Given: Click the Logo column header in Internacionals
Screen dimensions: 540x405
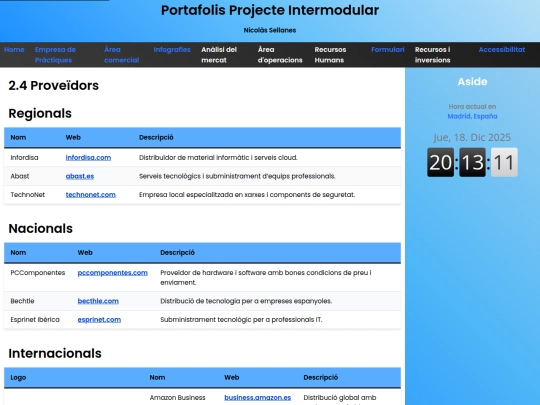Looking at the screenshot, I should pyautogui.click(x=18, y=377).
